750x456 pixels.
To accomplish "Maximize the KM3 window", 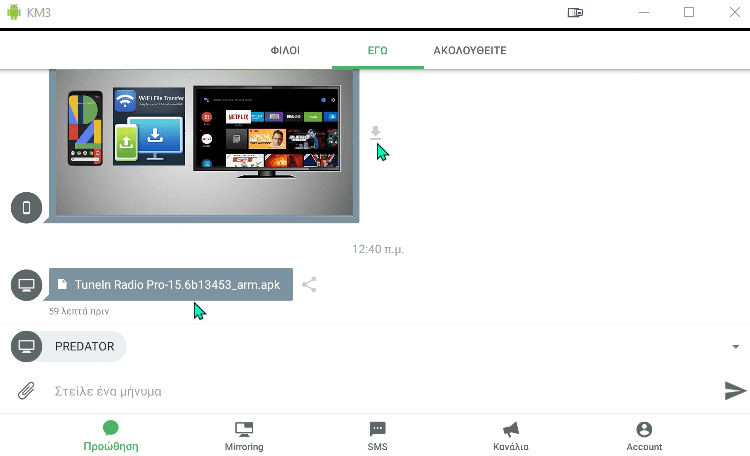I will point(689,12).
